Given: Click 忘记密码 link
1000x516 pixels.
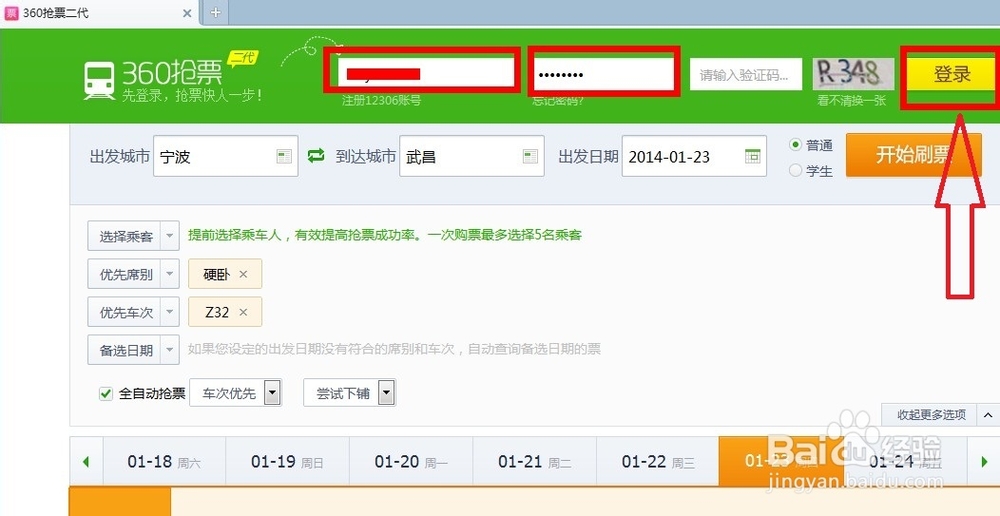Looking at the screenshot, I should pyautogui.click(x=558, y=101).
